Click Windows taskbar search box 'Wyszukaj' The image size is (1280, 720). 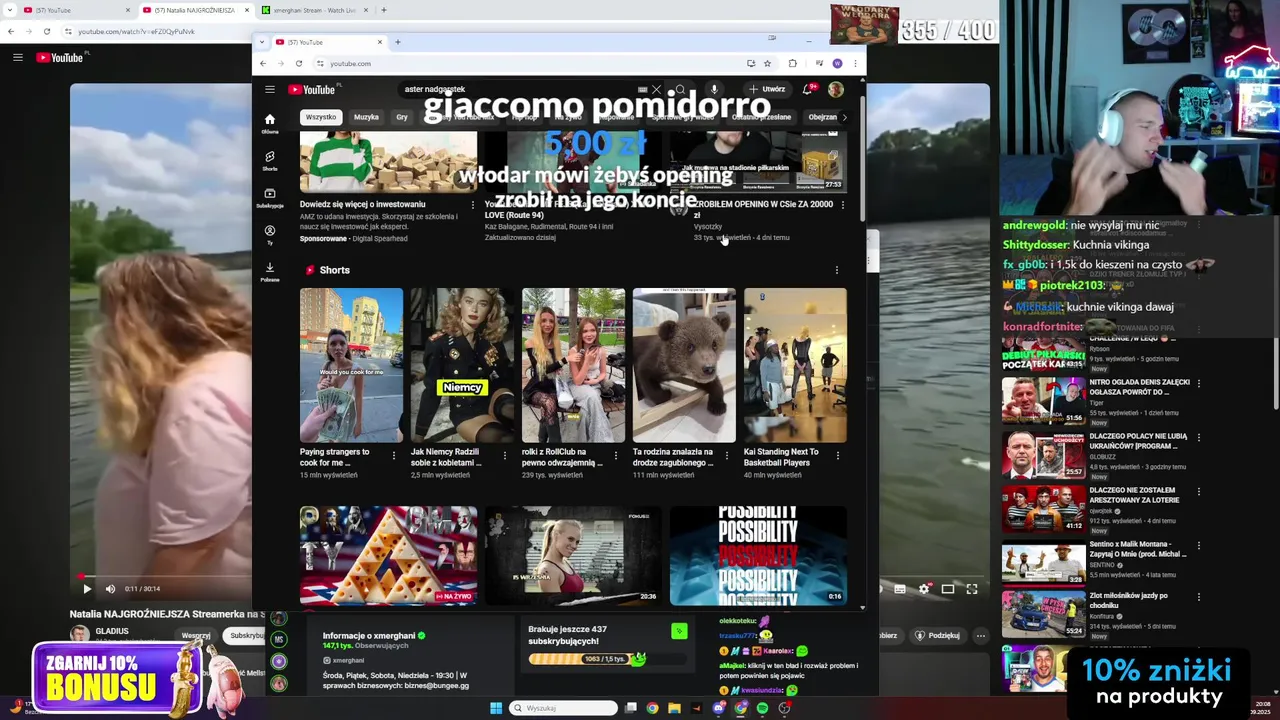[x=564, y=708]
